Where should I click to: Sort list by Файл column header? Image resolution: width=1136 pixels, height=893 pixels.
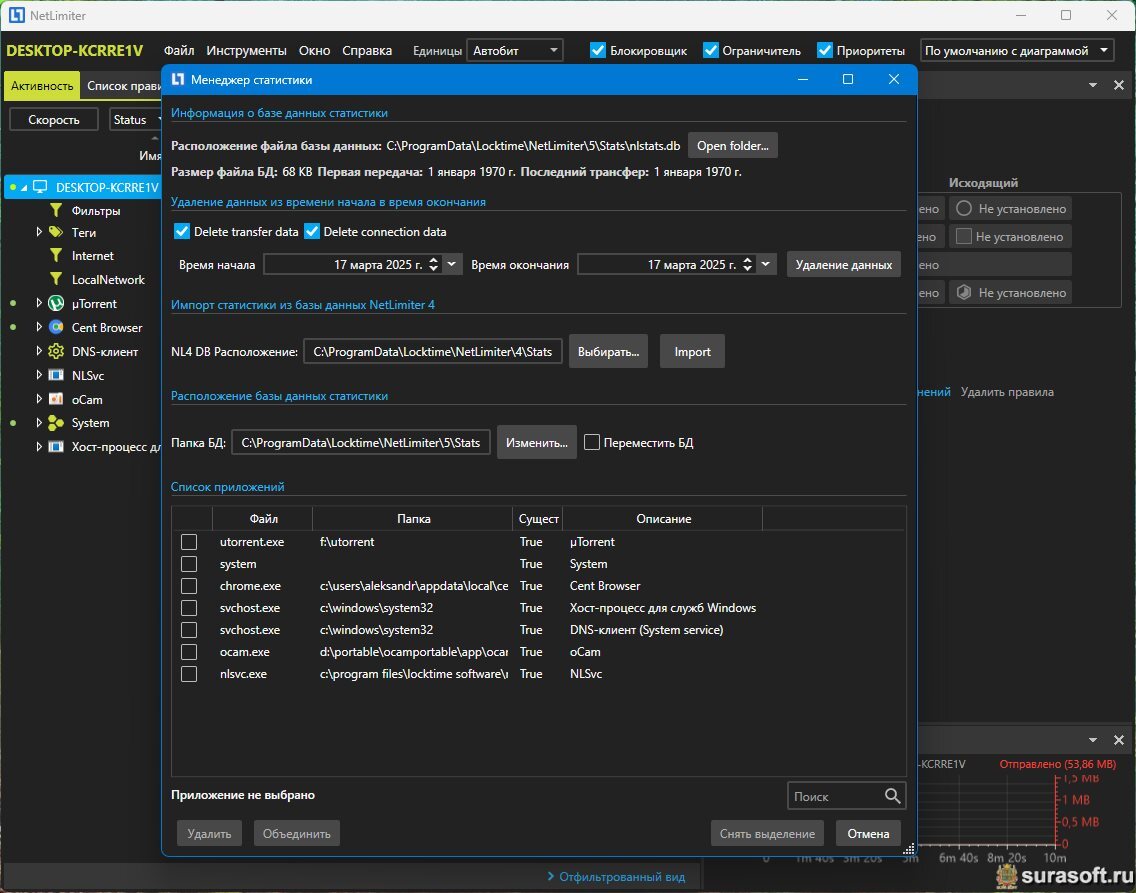tap(263, 519)
